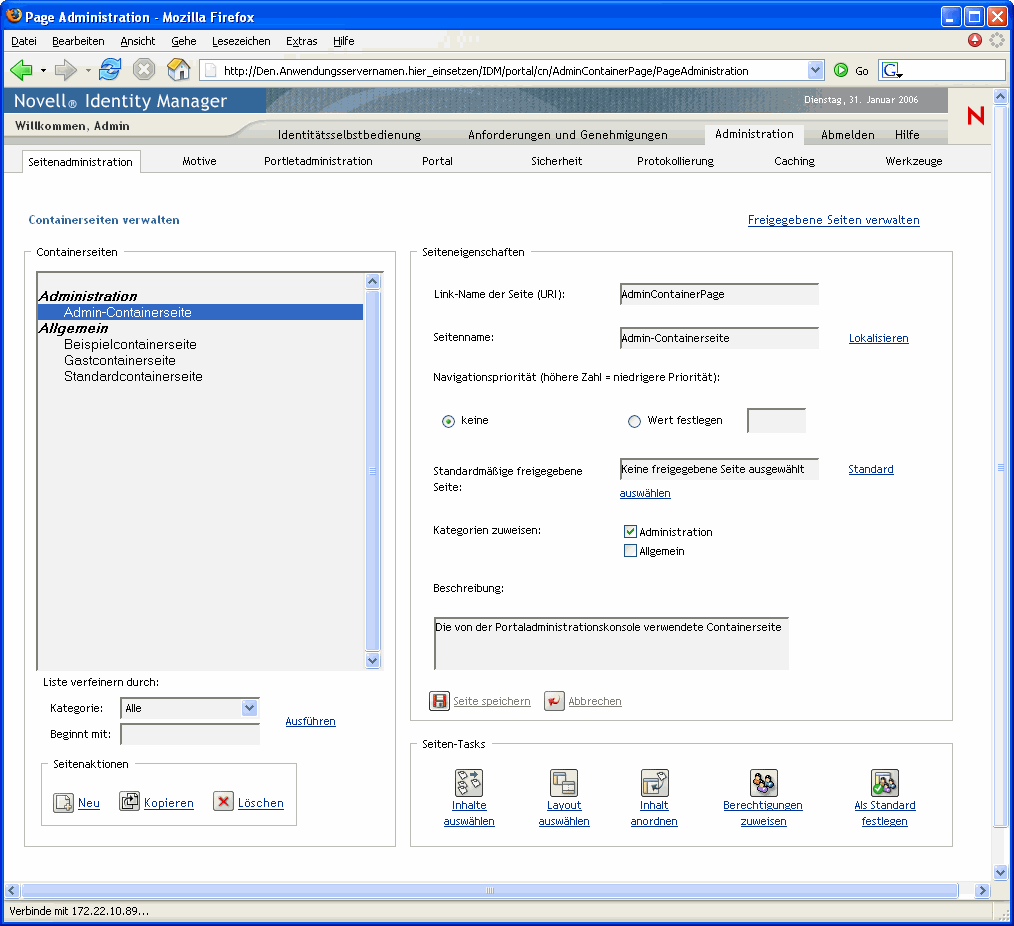Viewport: 1014px width, 926px height.
Task: Uncheck the Administration category checkbox
Action: pyautogui.click(x=630, y=532)
